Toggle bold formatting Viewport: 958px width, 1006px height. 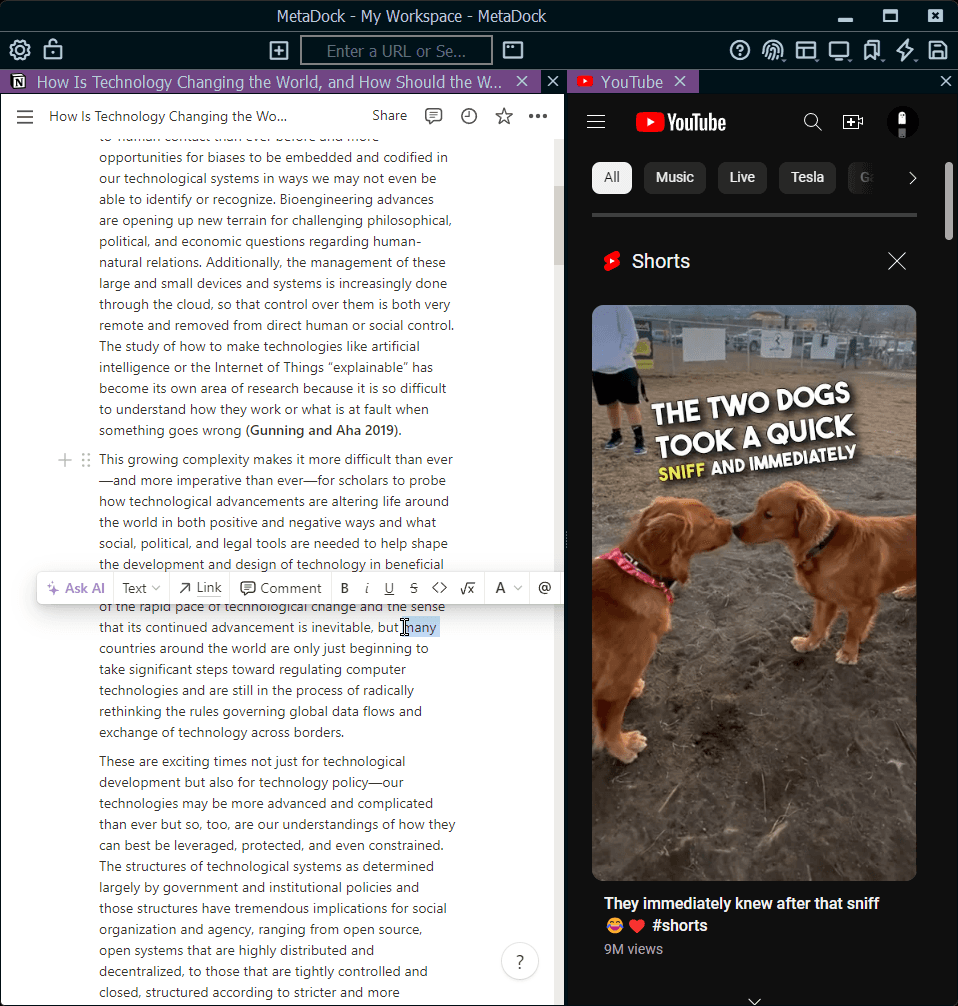(x=345, y=588)
